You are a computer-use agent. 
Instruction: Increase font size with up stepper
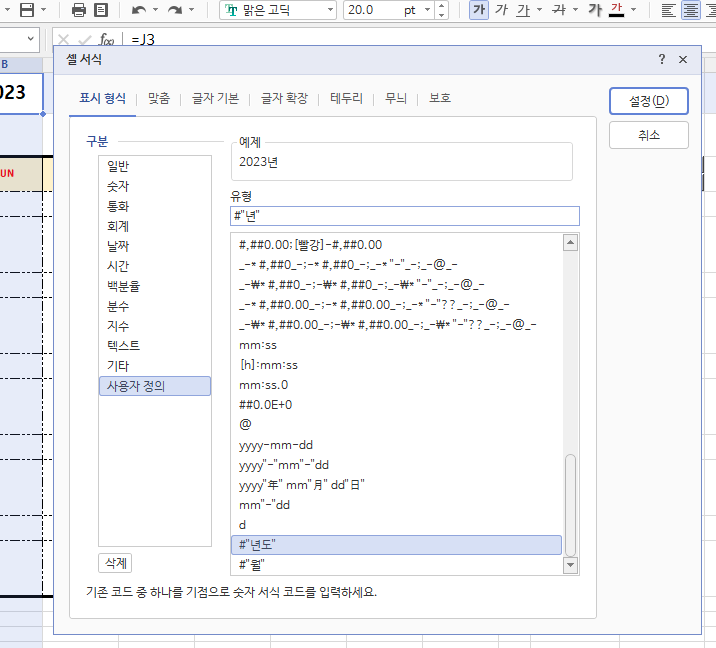tap(441, 6)
